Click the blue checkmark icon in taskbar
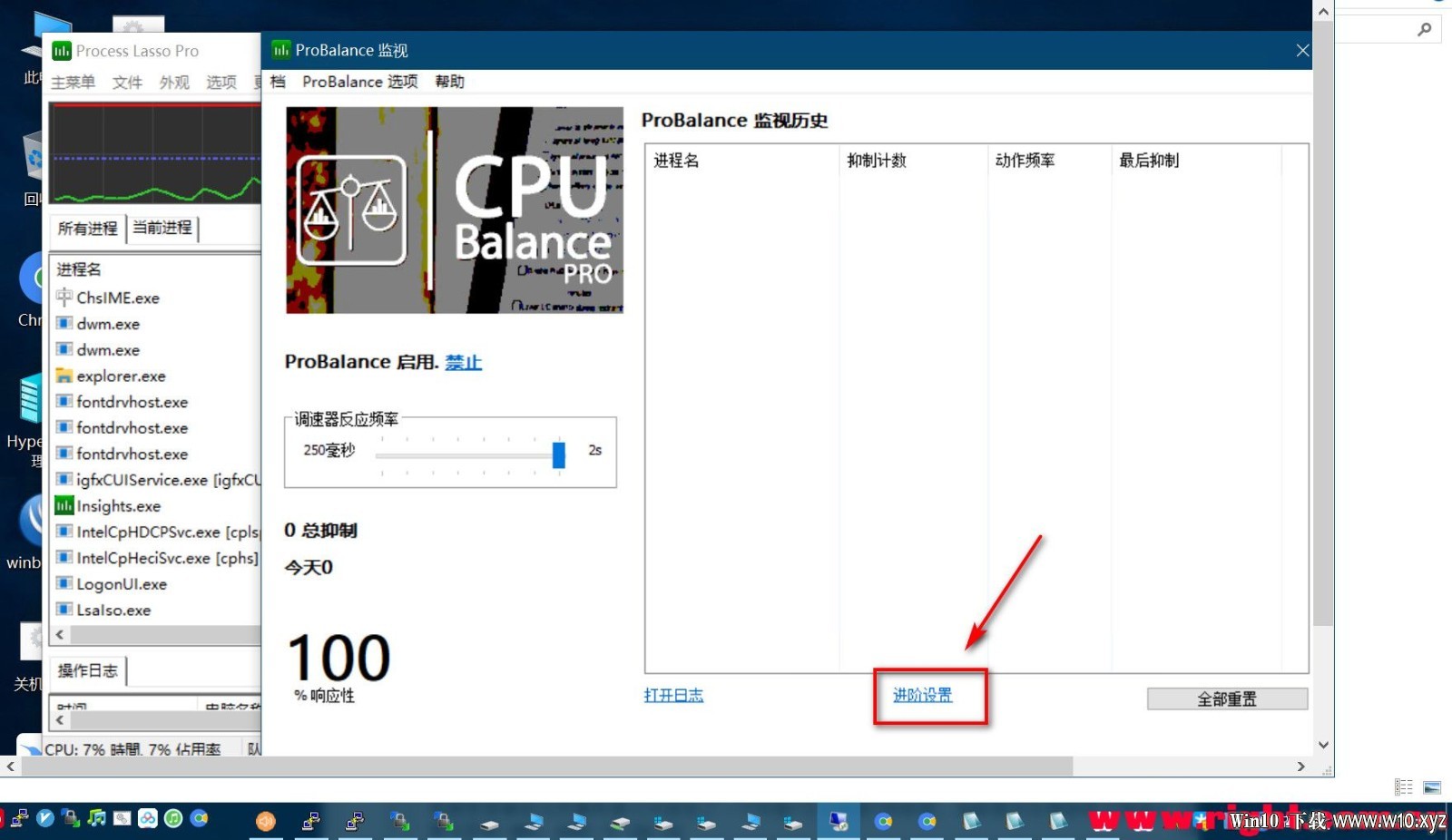Image resolution: width=1452 pixels, height=840 pixels. (x=45, y=818)
